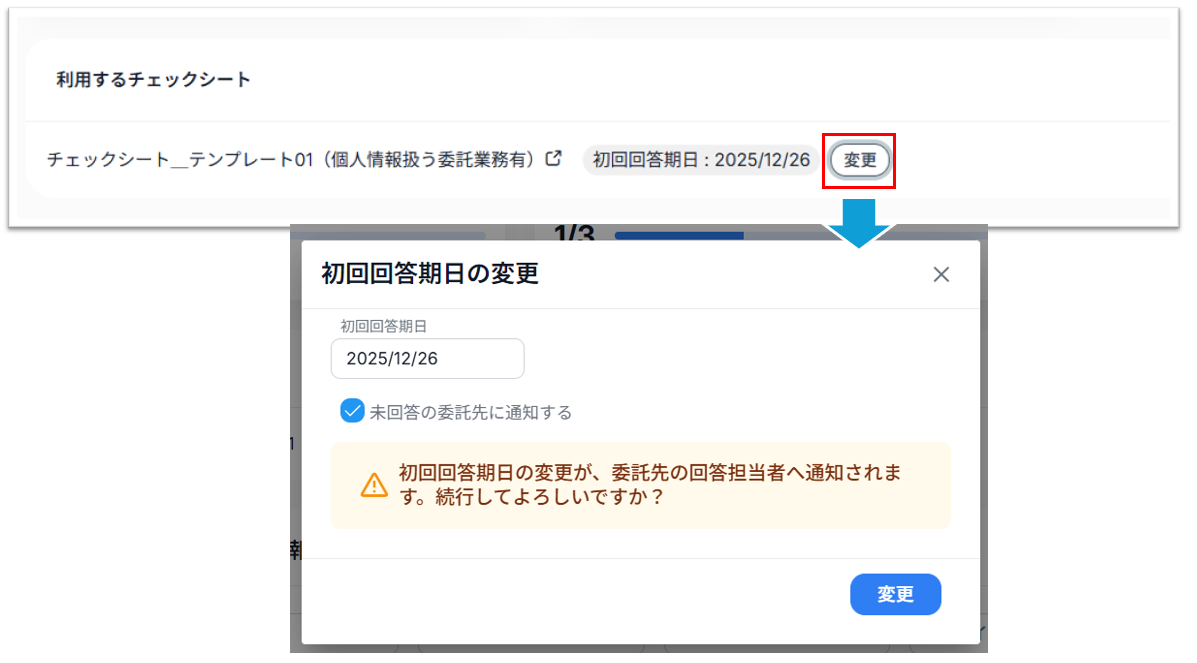Click the 利用するチェックシート section heading
The width and height of the screenshot is (1197, 663).
pyautogui.click(x=153, y=80)
